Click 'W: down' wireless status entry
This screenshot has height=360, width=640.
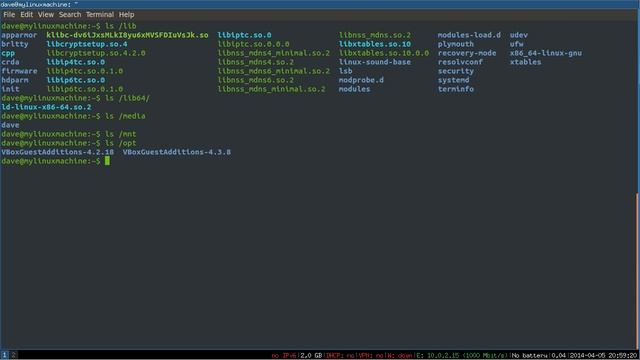[400, 356]
